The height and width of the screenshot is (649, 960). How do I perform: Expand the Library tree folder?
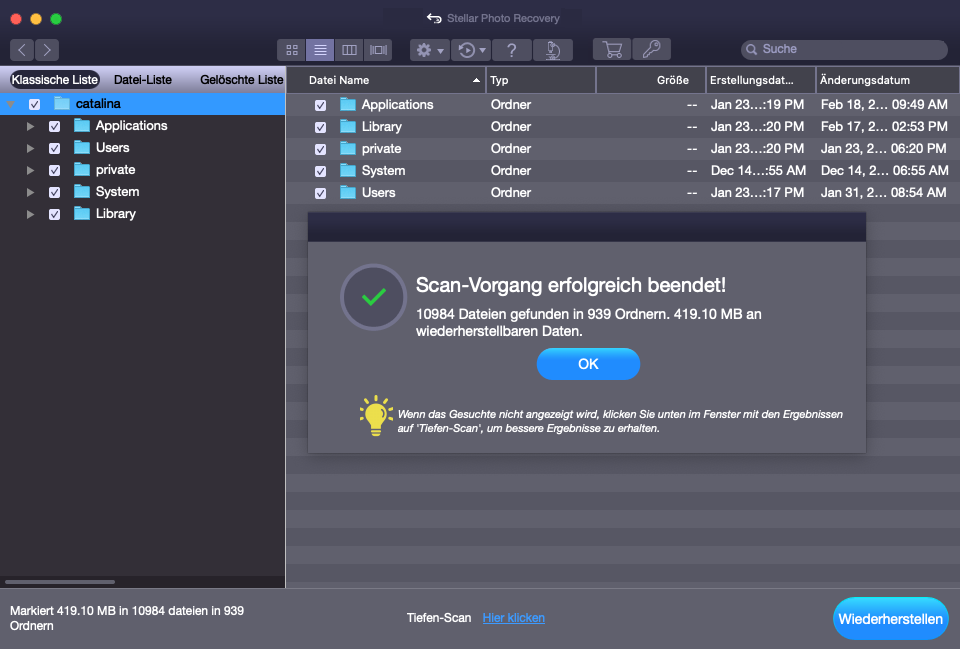coord(30,214)
